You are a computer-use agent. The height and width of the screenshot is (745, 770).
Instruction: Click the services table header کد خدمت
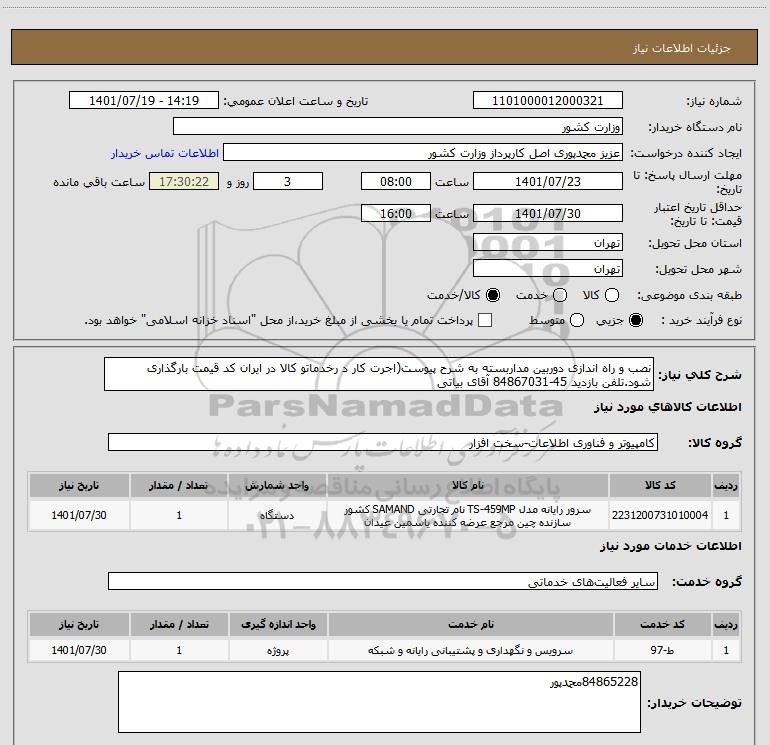point(662,624)
